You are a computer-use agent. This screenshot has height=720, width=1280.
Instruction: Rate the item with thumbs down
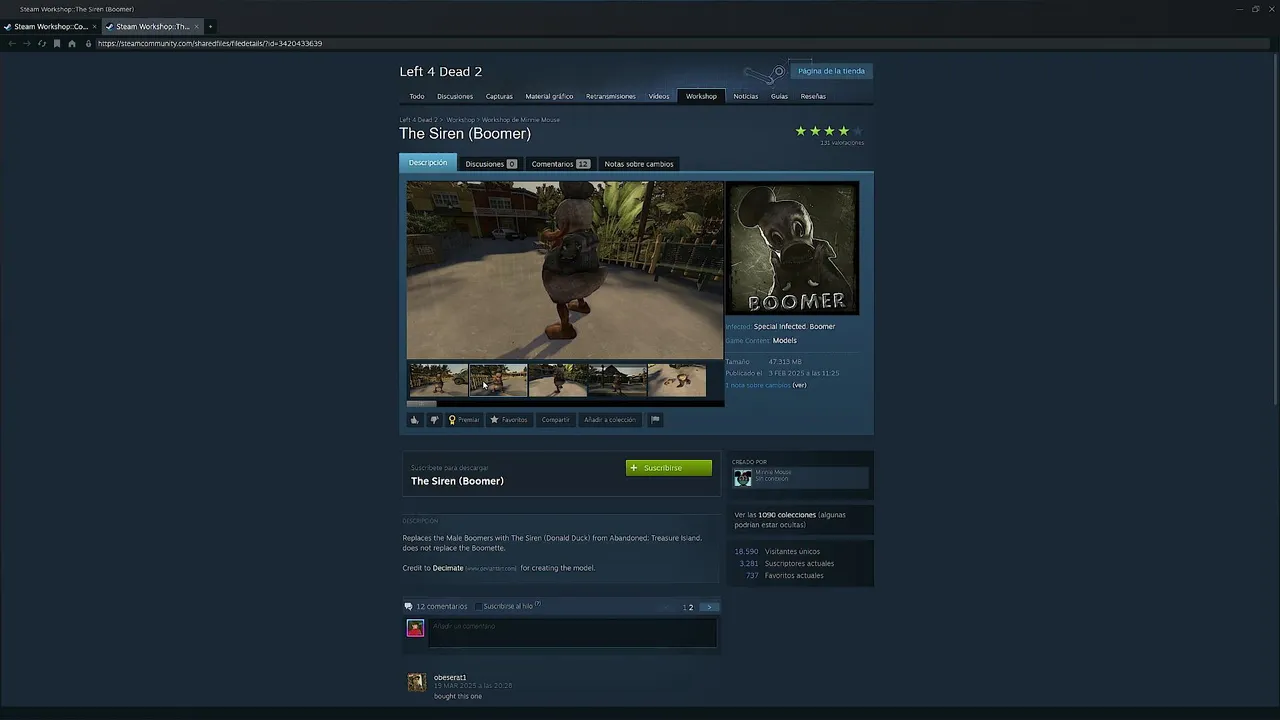coord(434,420)
